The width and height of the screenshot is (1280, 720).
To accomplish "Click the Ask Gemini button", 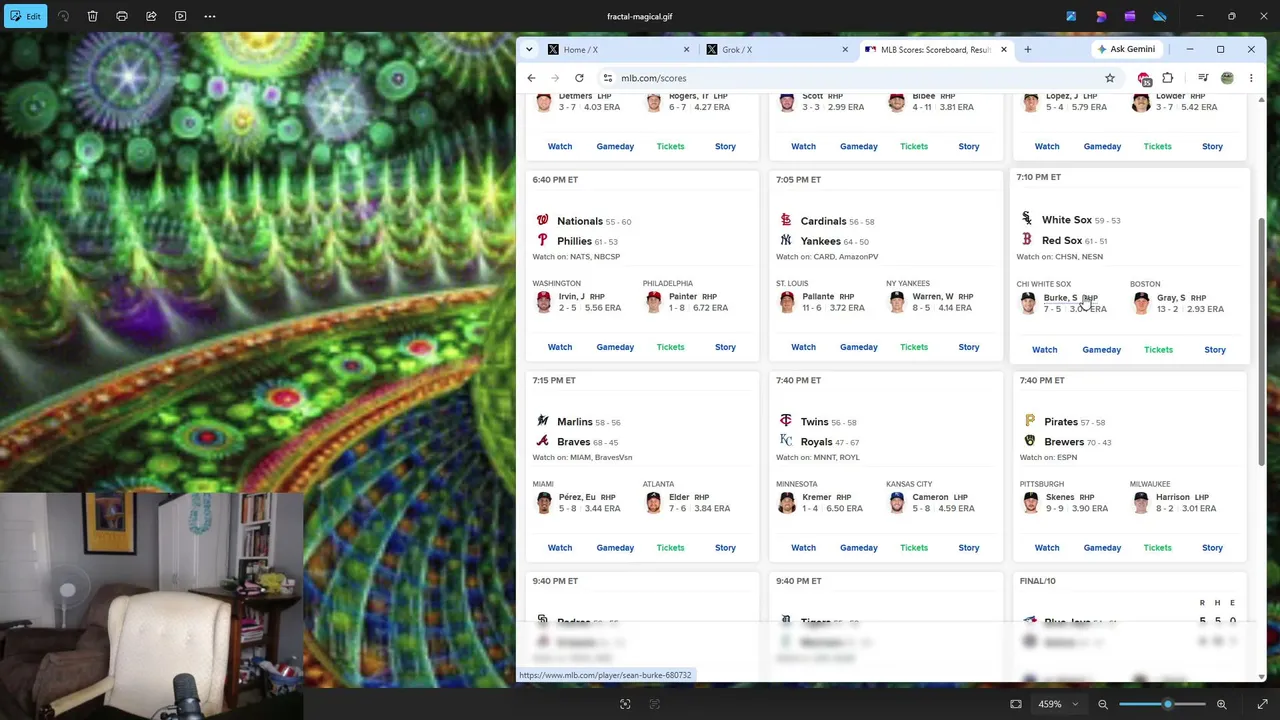I will coord(1126,49).
